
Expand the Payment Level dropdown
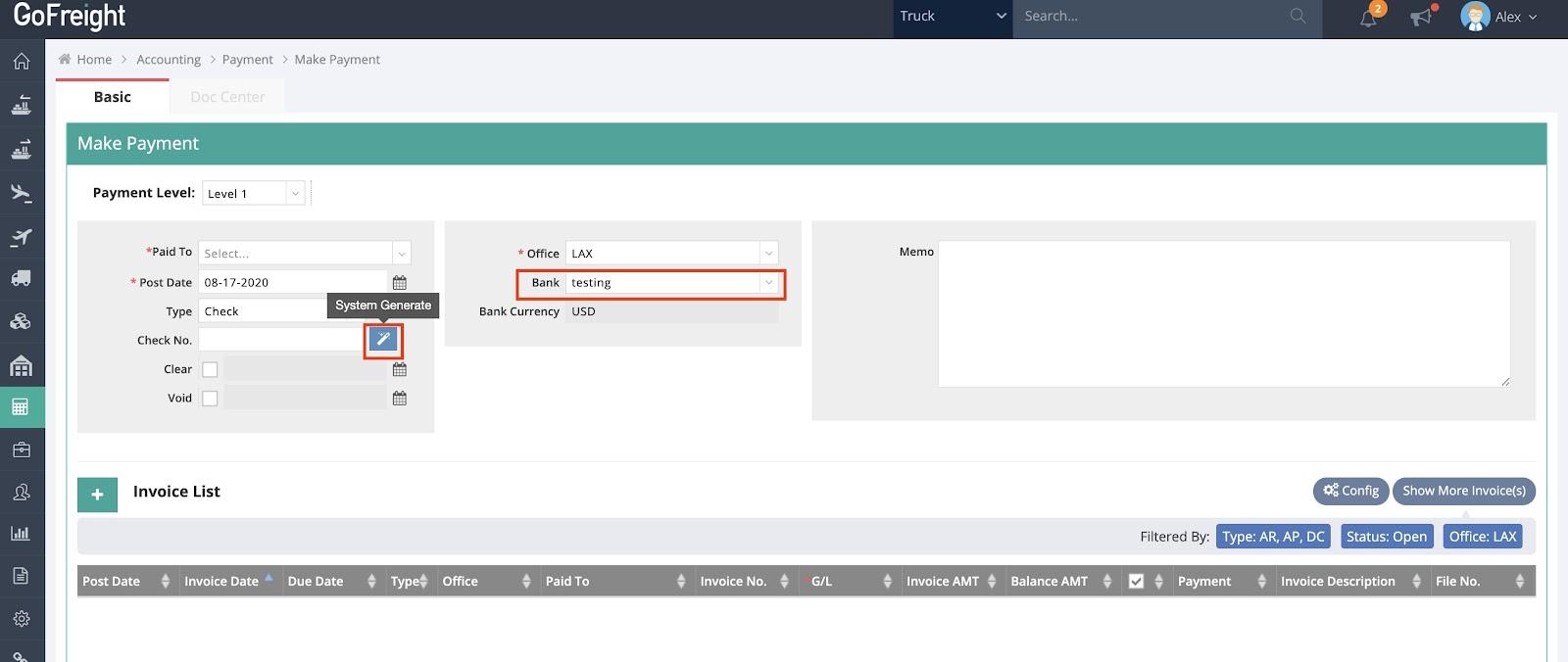pos(254,194)
